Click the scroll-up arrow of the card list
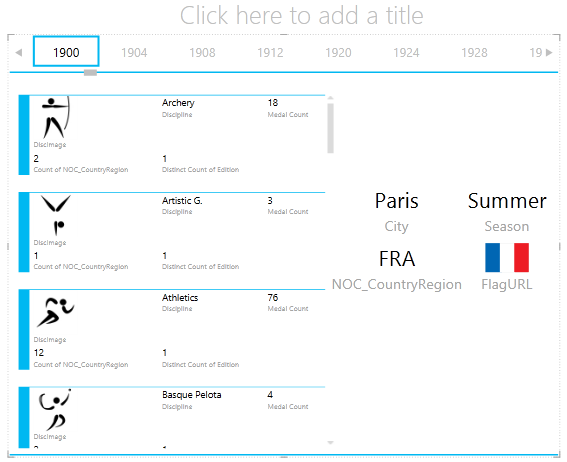The width and height of the screenshot is (567, 462). coord(330,98)
